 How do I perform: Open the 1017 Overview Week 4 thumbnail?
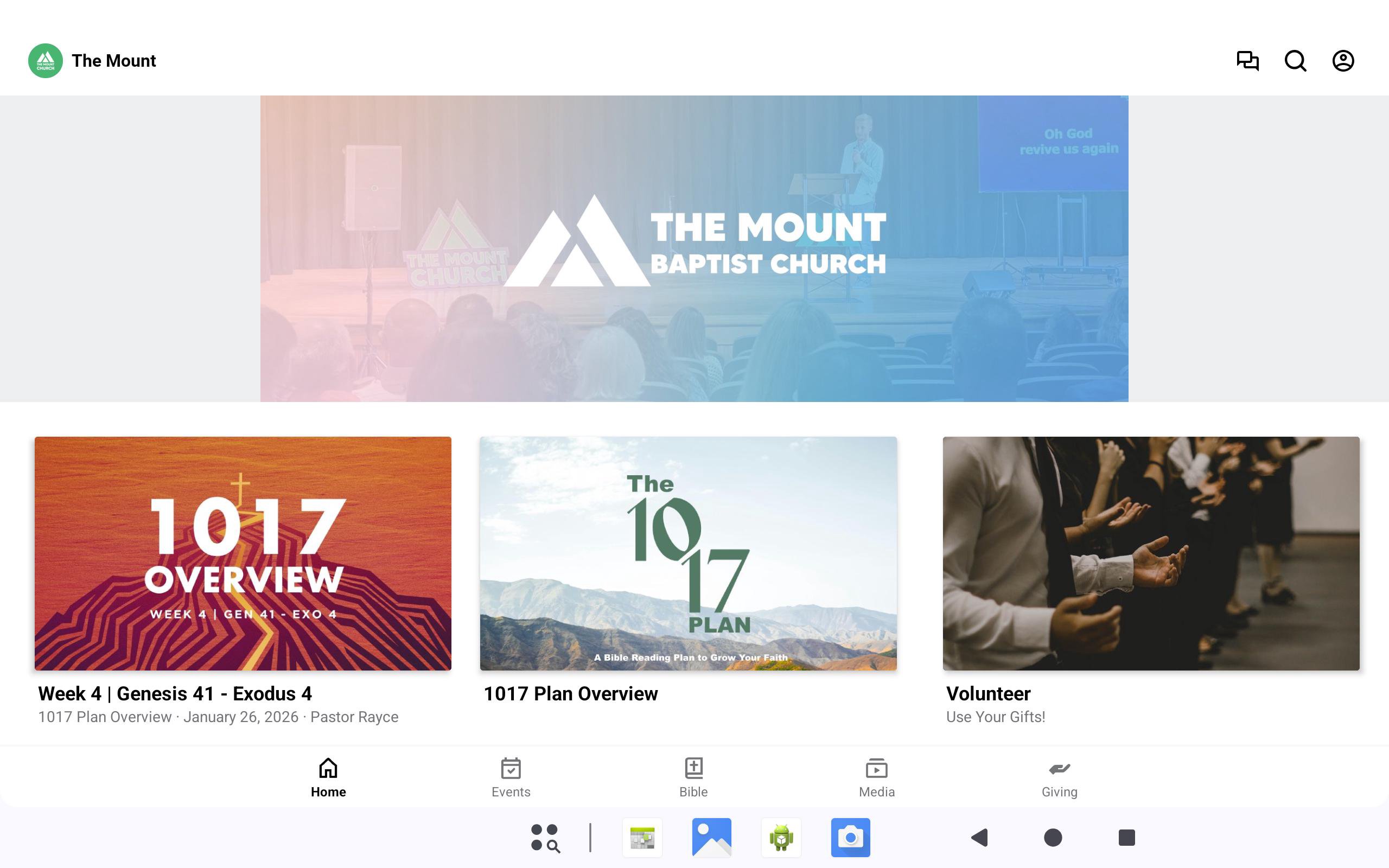[243, 553]
